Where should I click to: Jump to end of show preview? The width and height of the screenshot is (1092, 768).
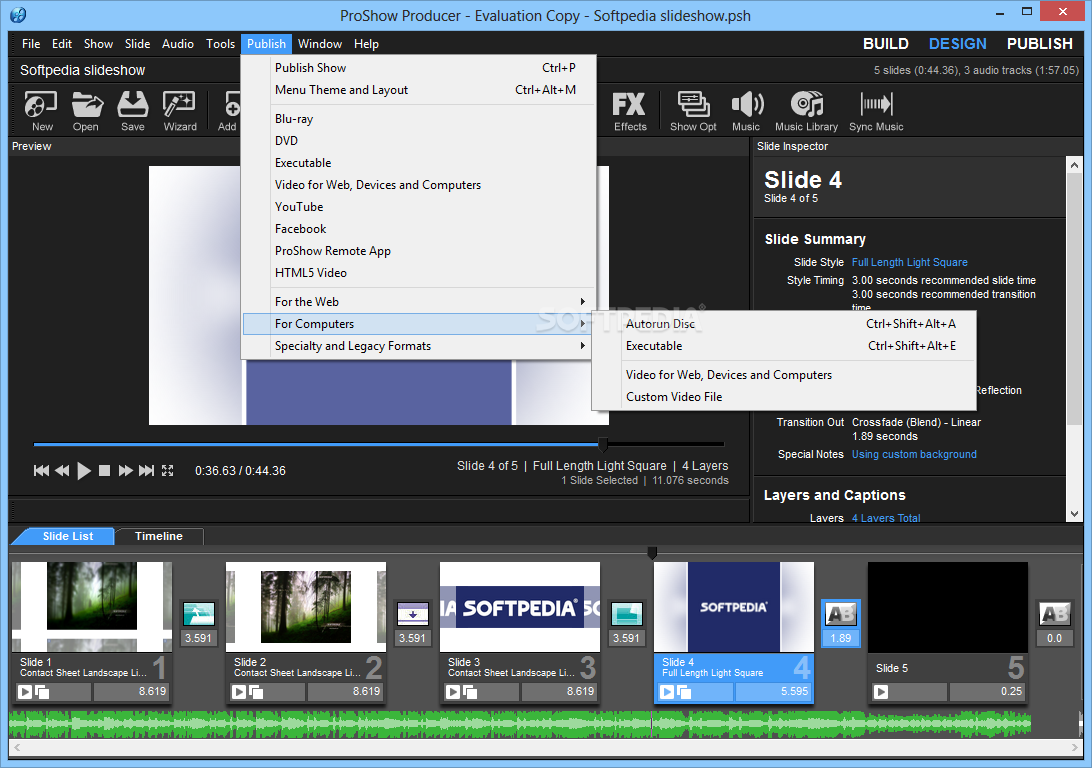(146, 471)
